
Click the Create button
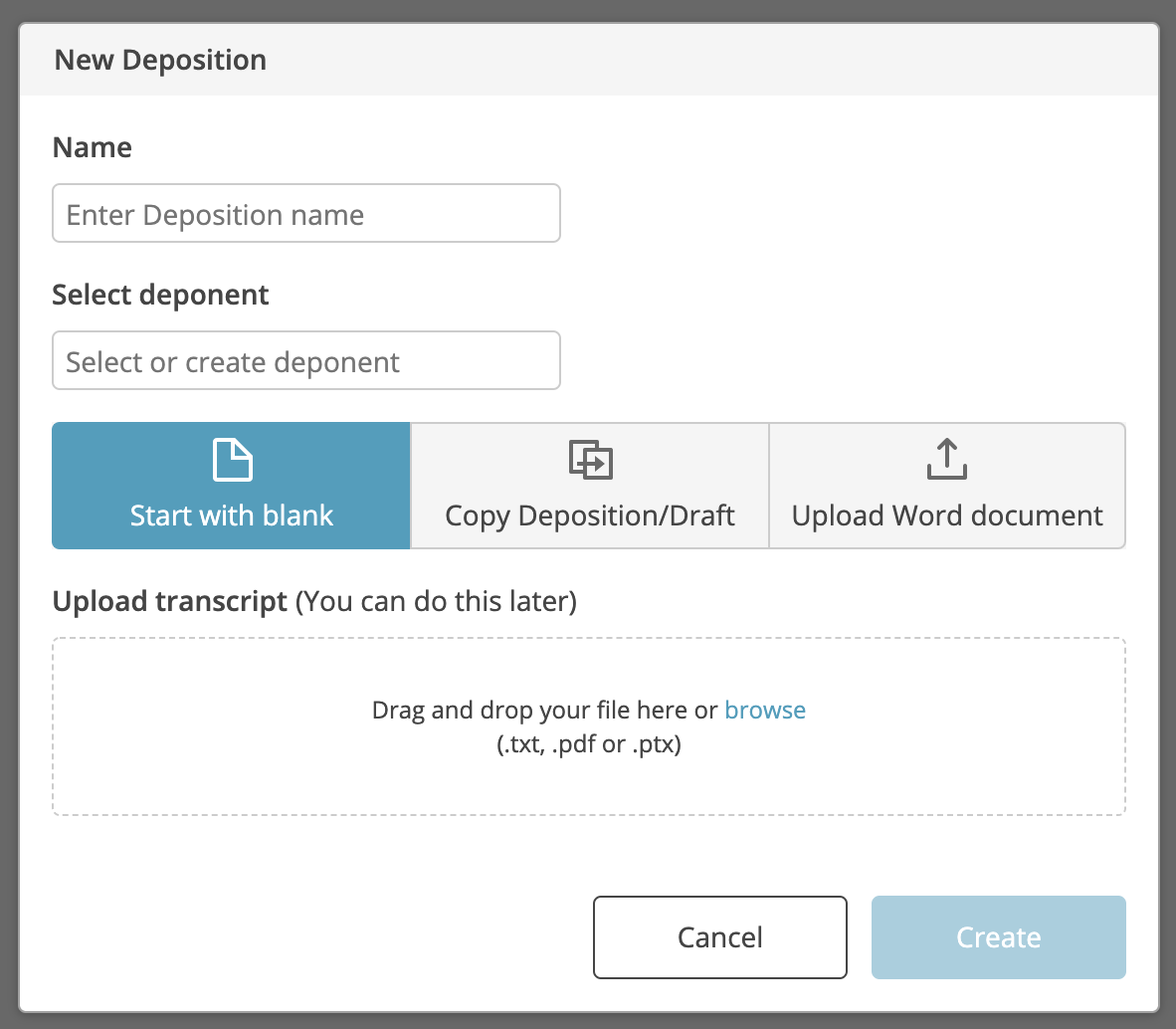pos(998,937)
